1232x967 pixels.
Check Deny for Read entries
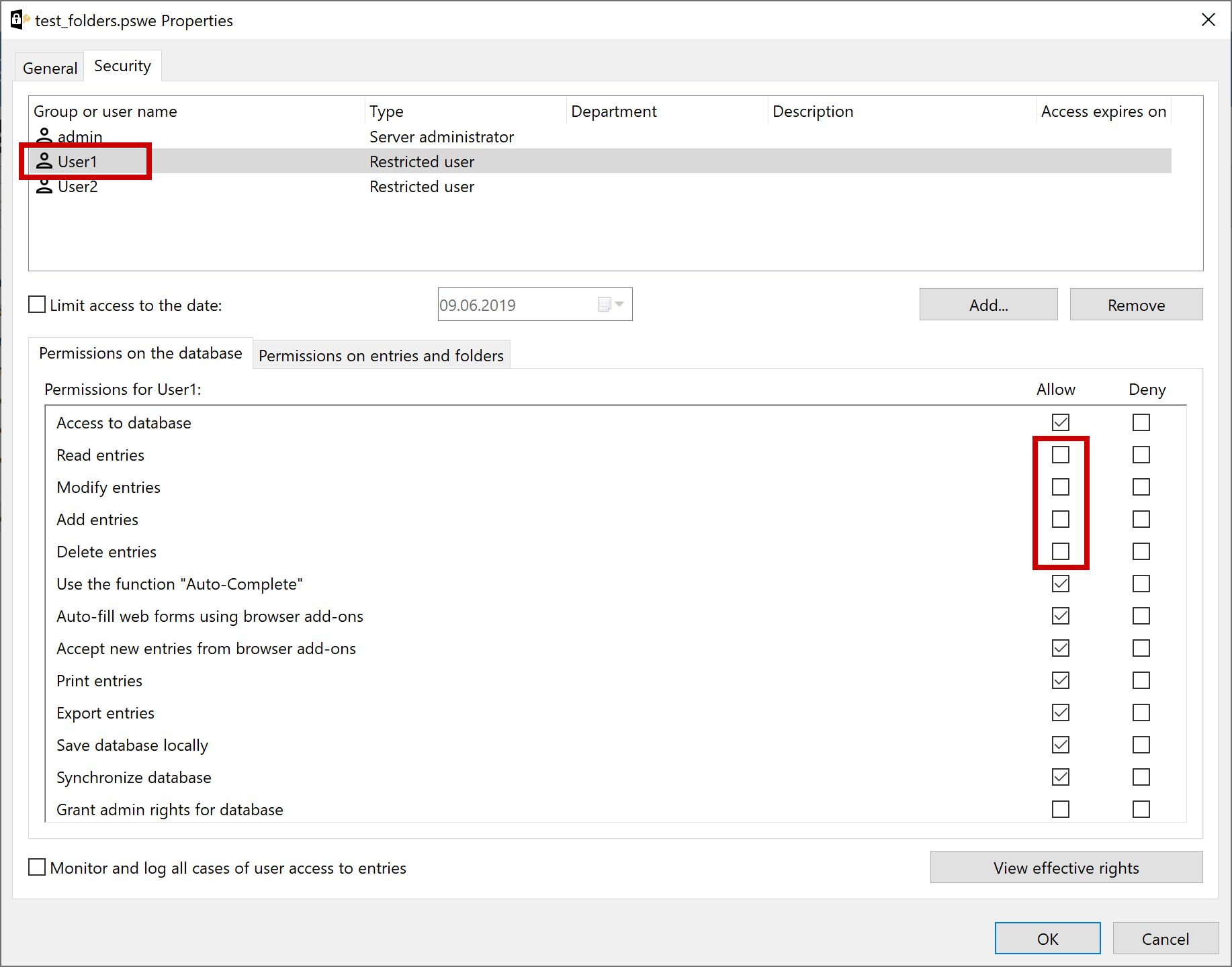click(x=1141, y=455)
